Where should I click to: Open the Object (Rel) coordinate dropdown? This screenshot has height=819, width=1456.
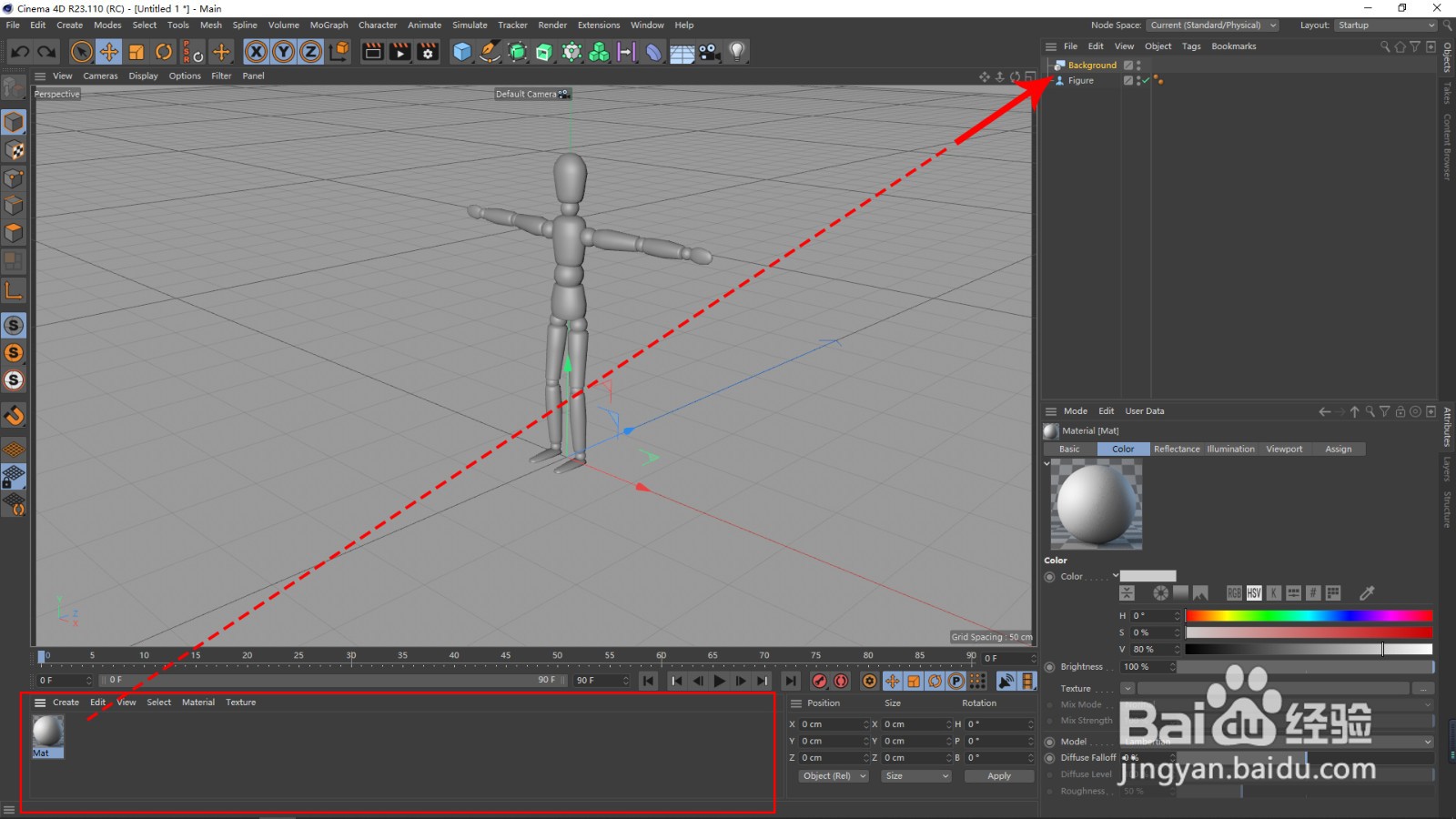(834, 776)
